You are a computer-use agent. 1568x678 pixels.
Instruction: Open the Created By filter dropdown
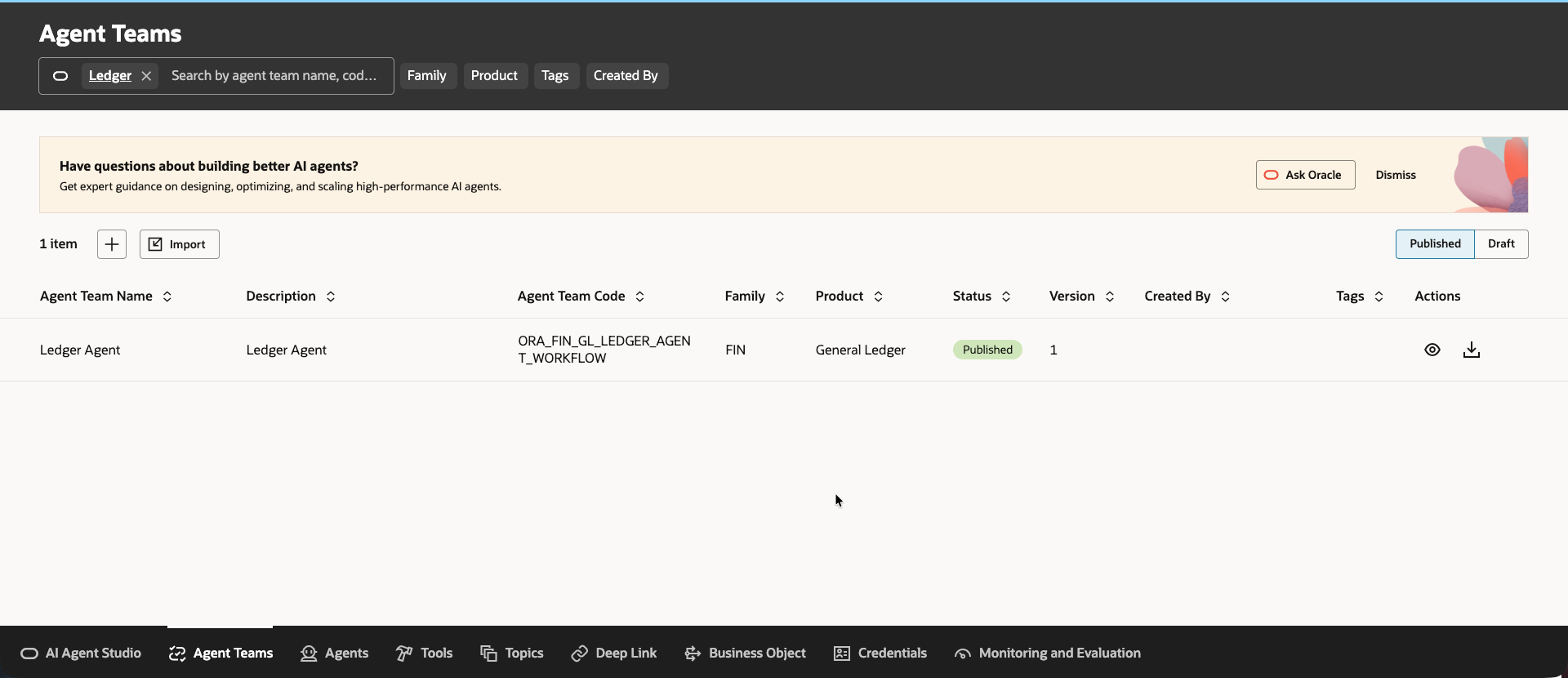click(x=626, y=76)
